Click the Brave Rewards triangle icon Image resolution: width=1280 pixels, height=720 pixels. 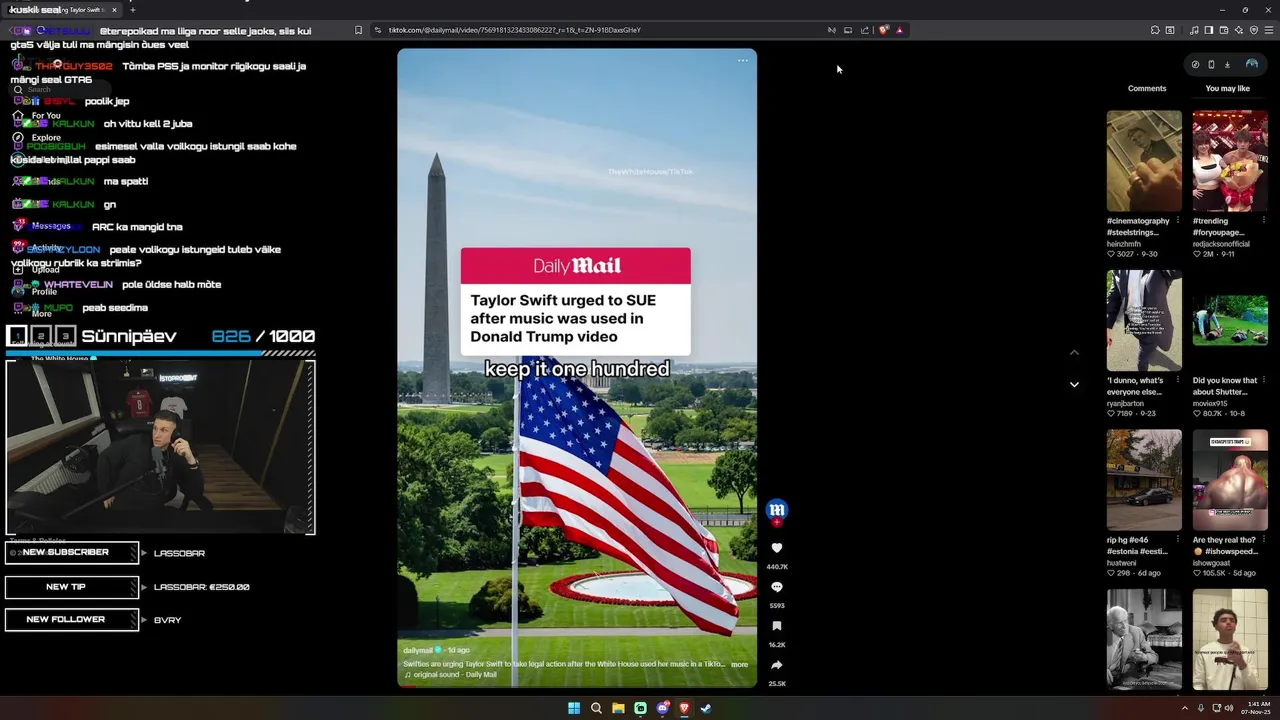[x=900, y=30]
